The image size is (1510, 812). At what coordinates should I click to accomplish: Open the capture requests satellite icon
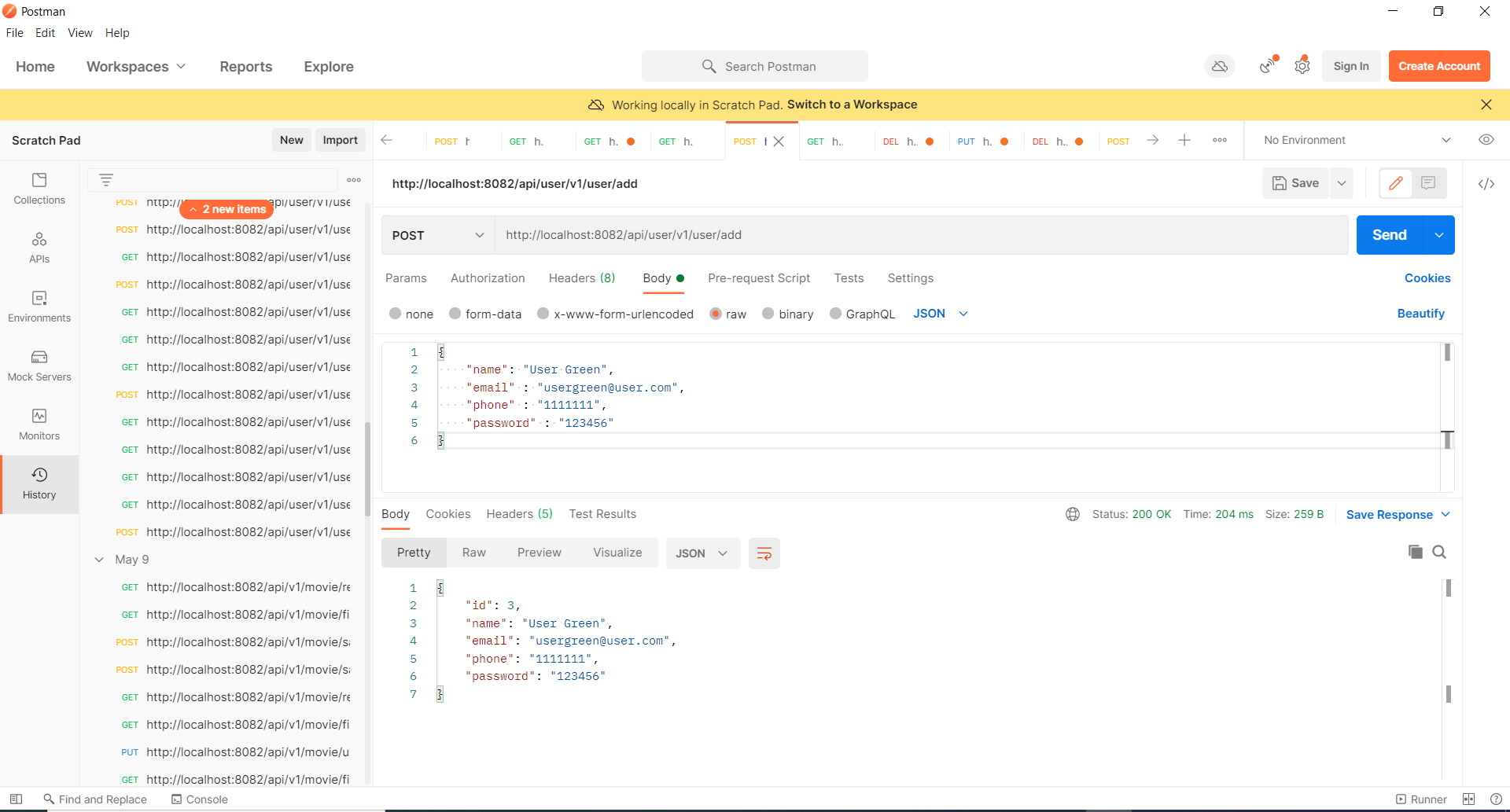[1268, 67]
